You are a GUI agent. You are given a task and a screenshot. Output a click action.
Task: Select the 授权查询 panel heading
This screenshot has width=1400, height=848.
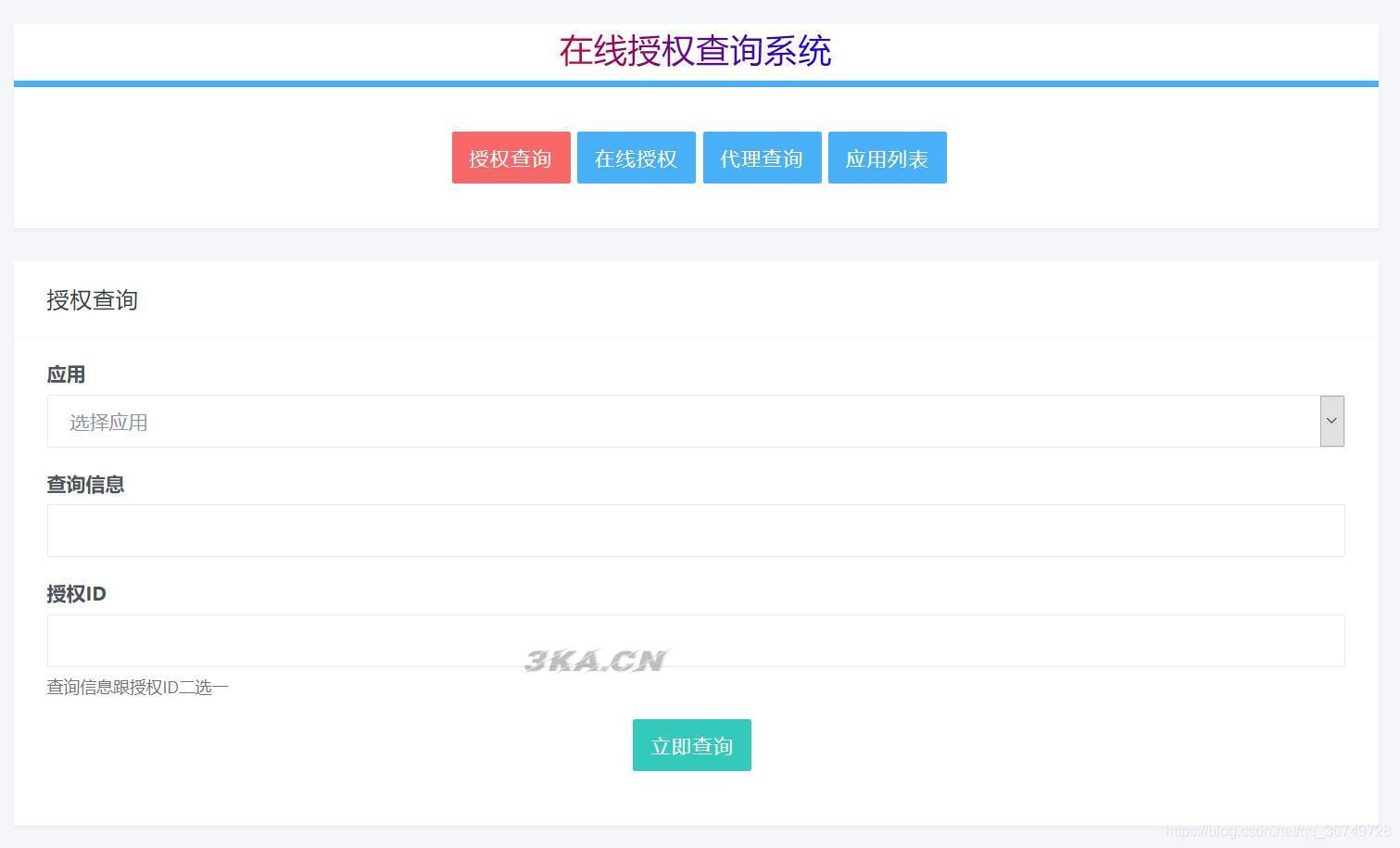(92, 299)
